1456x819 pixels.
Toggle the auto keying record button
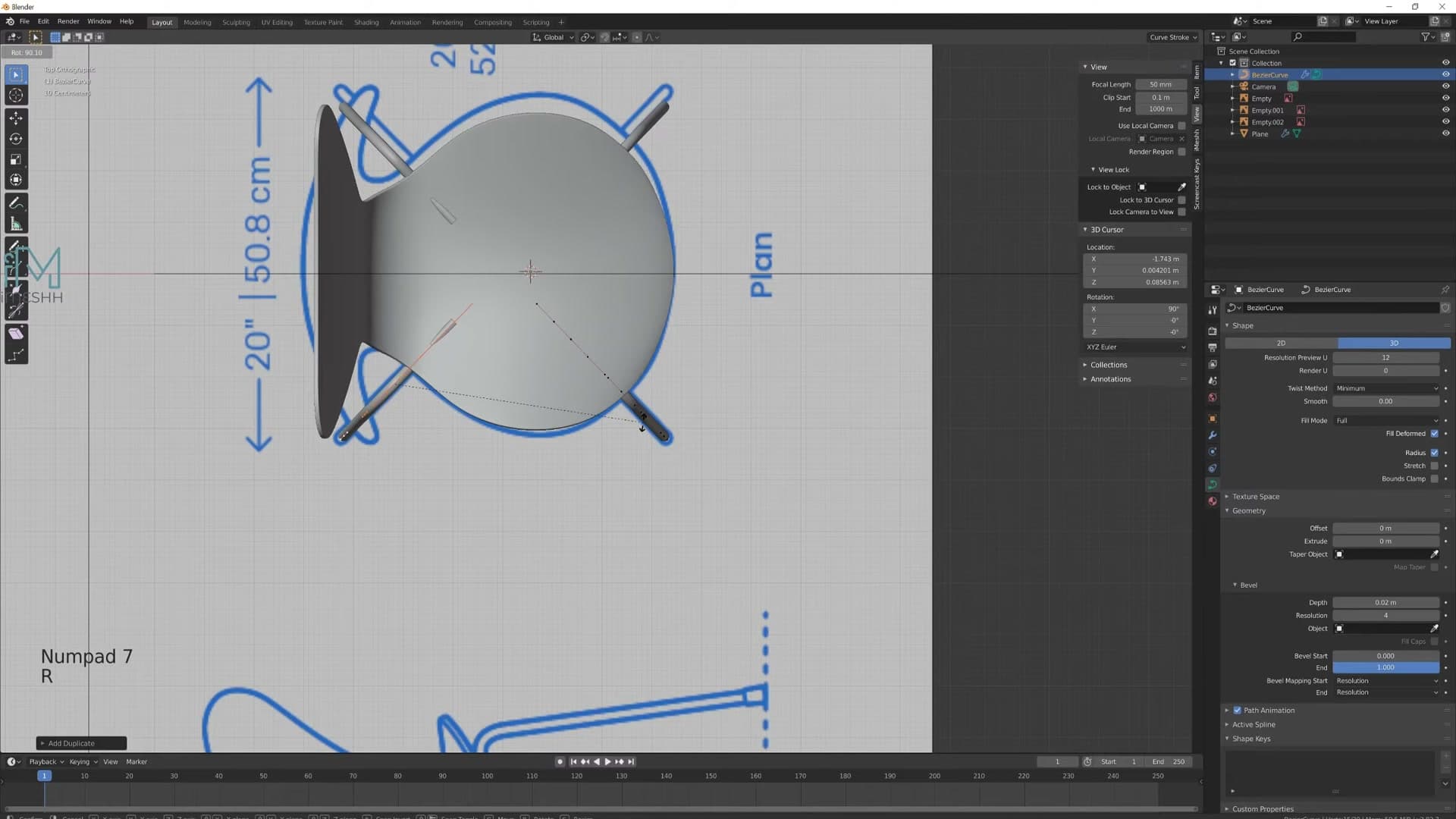(560, 761)
